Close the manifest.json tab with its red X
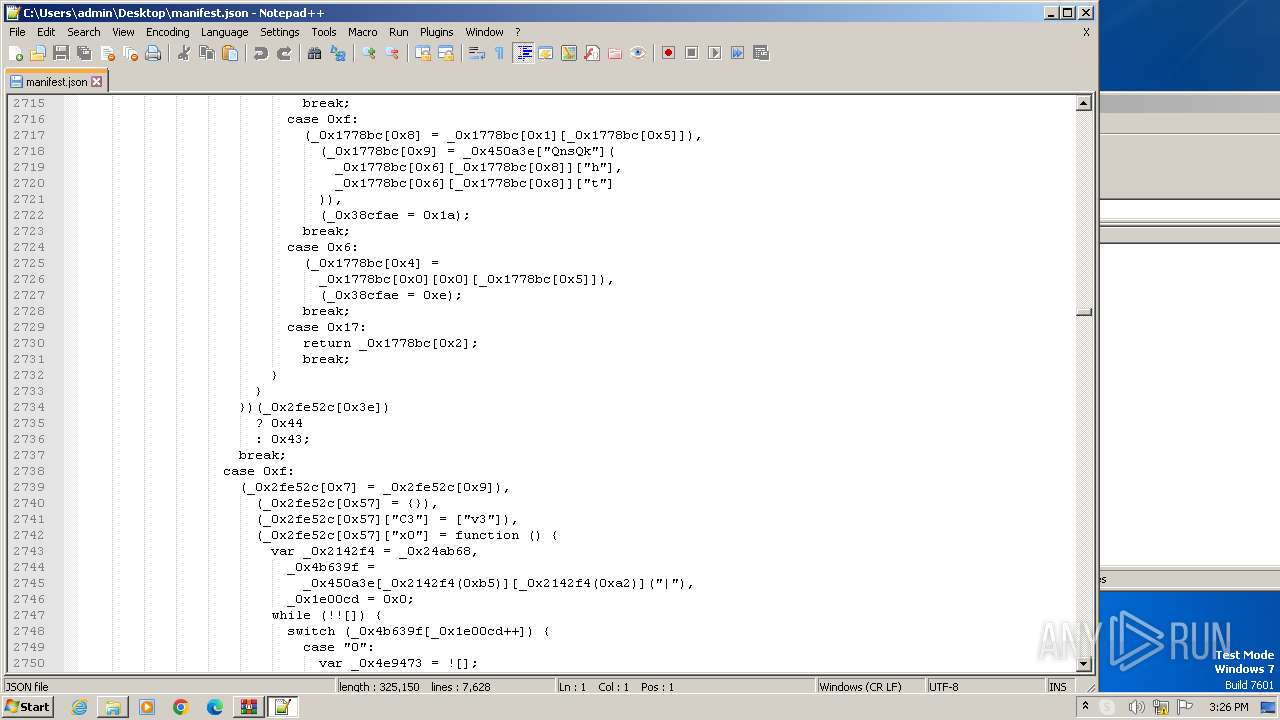Viewport: 1280px width, 720px height. pos(97,82)
